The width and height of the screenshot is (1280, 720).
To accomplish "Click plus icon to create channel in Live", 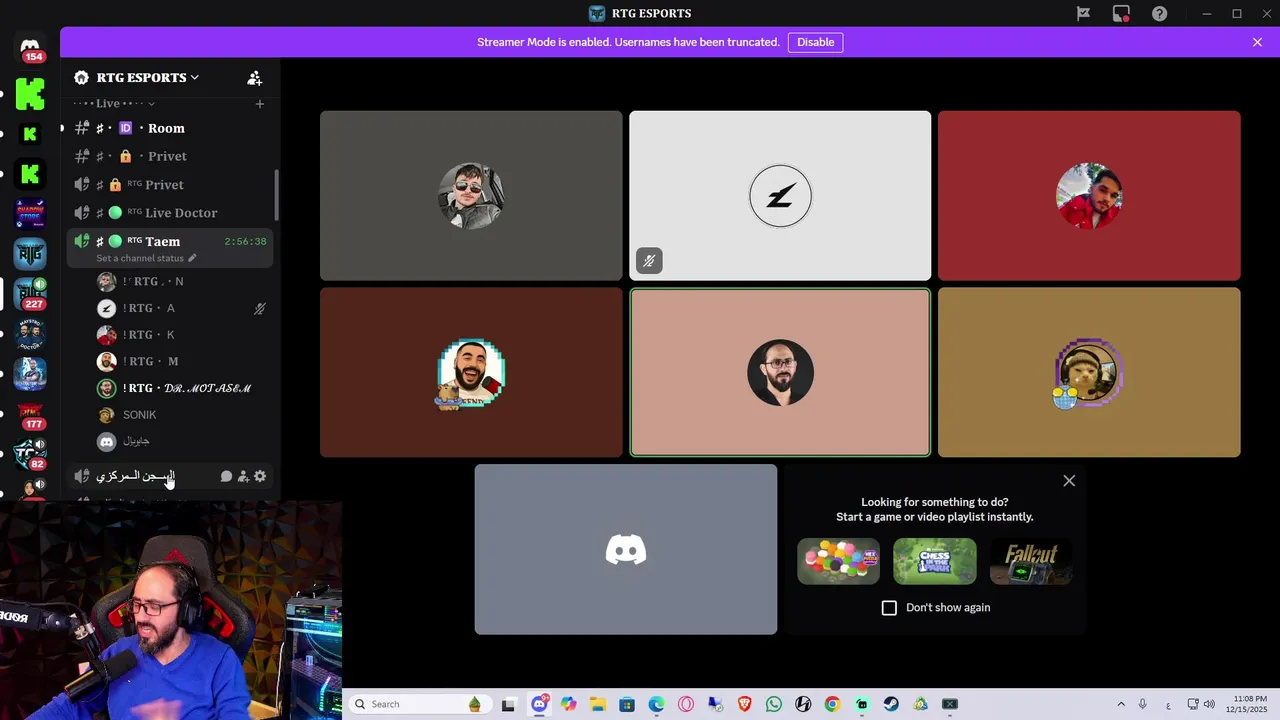I will pos(259,104).
